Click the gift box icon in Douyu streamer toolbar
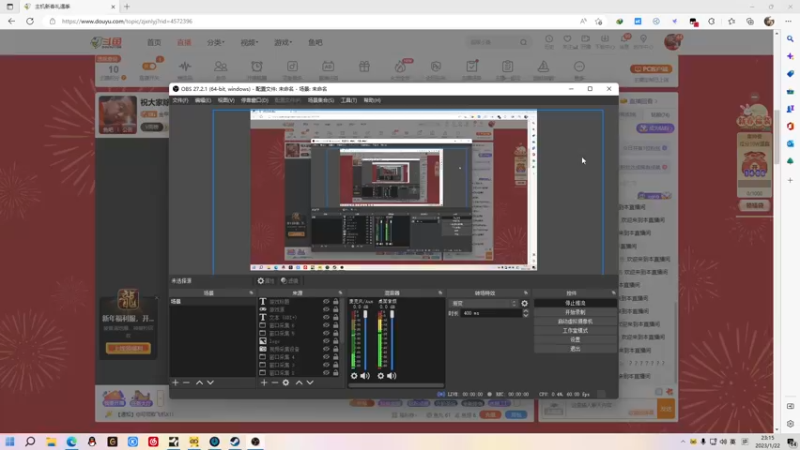800x450 pixels. pos(364,66)
